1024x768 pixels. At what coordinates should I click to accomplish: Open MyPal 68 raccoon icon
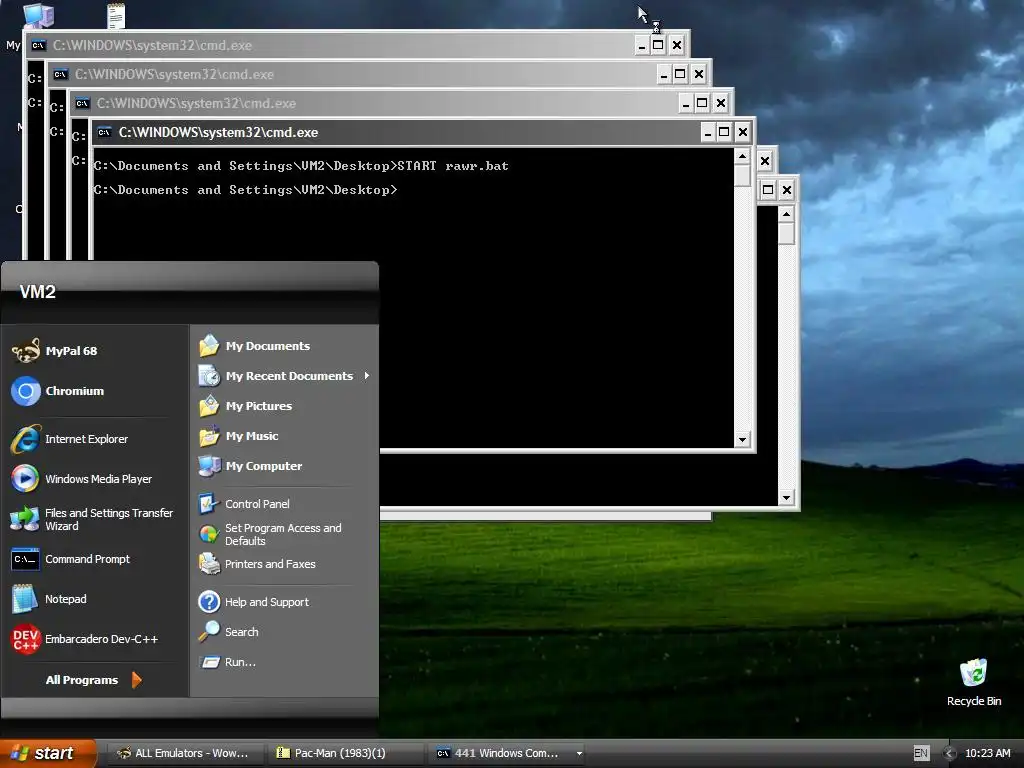[x=26, y=351]
